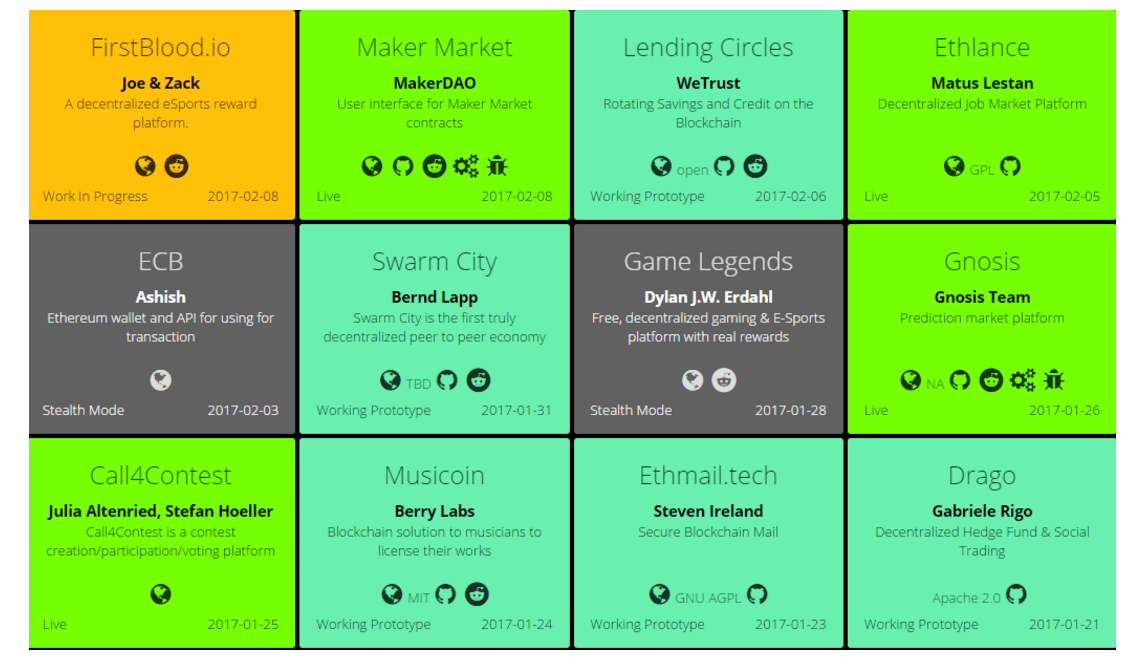Screen dimensions: 1131x657
Task: Click the Gnosis bug icon
Action: [1054, 380]
